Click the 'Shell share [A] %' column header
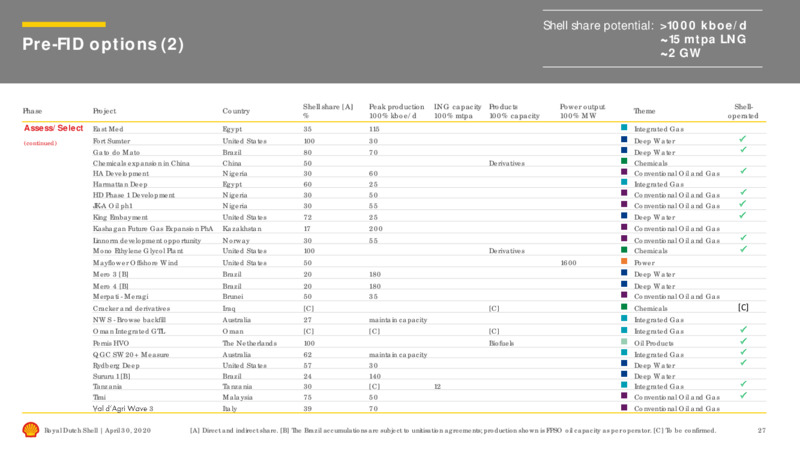The height and width of the screenshot is (450, 800). [x=328, y=111]
